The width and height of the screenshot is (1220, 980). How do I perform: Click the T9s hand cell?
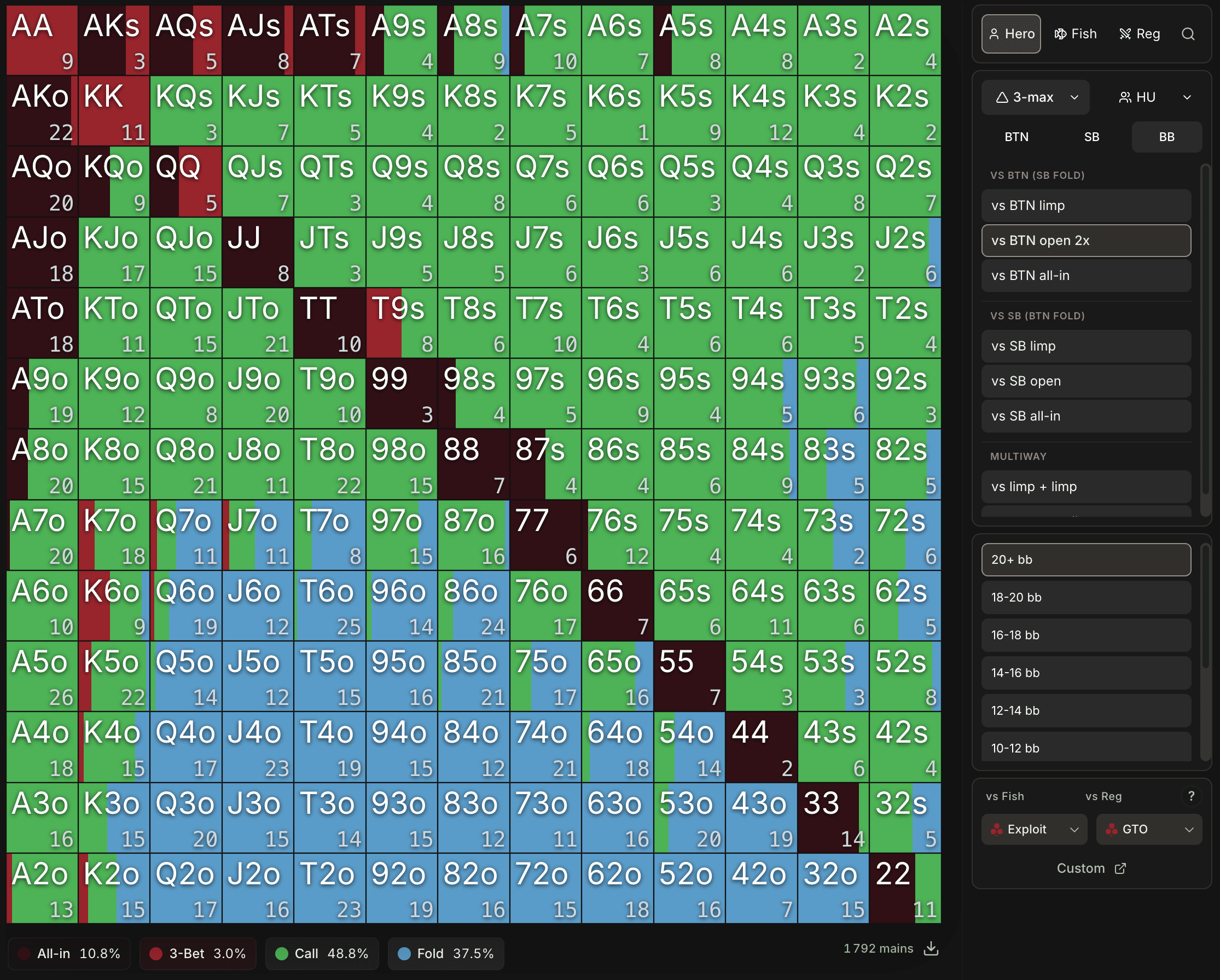point(402,323)
